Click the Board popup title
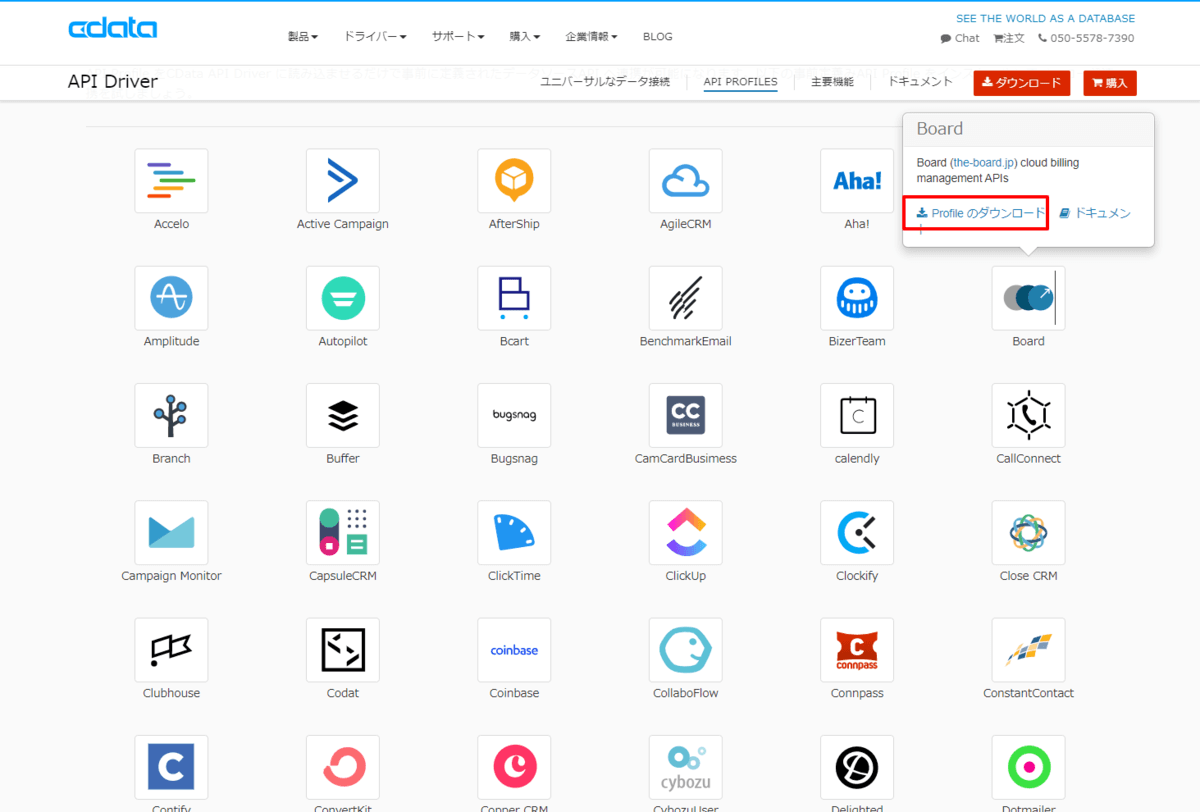The width and height of the screenshot is (1200, 812). pyautogui.click(x=940, y=129)
